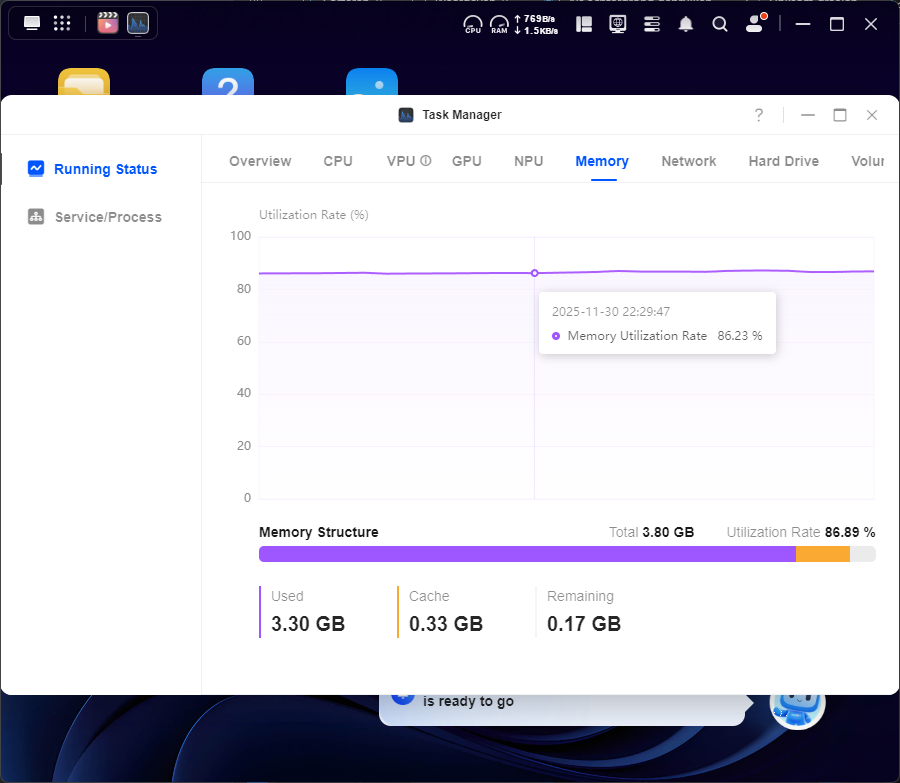The width and height of the screenshot is (900, 783).
Task: Click the memory structure usage bar
Action: click(x=567, y=554)
